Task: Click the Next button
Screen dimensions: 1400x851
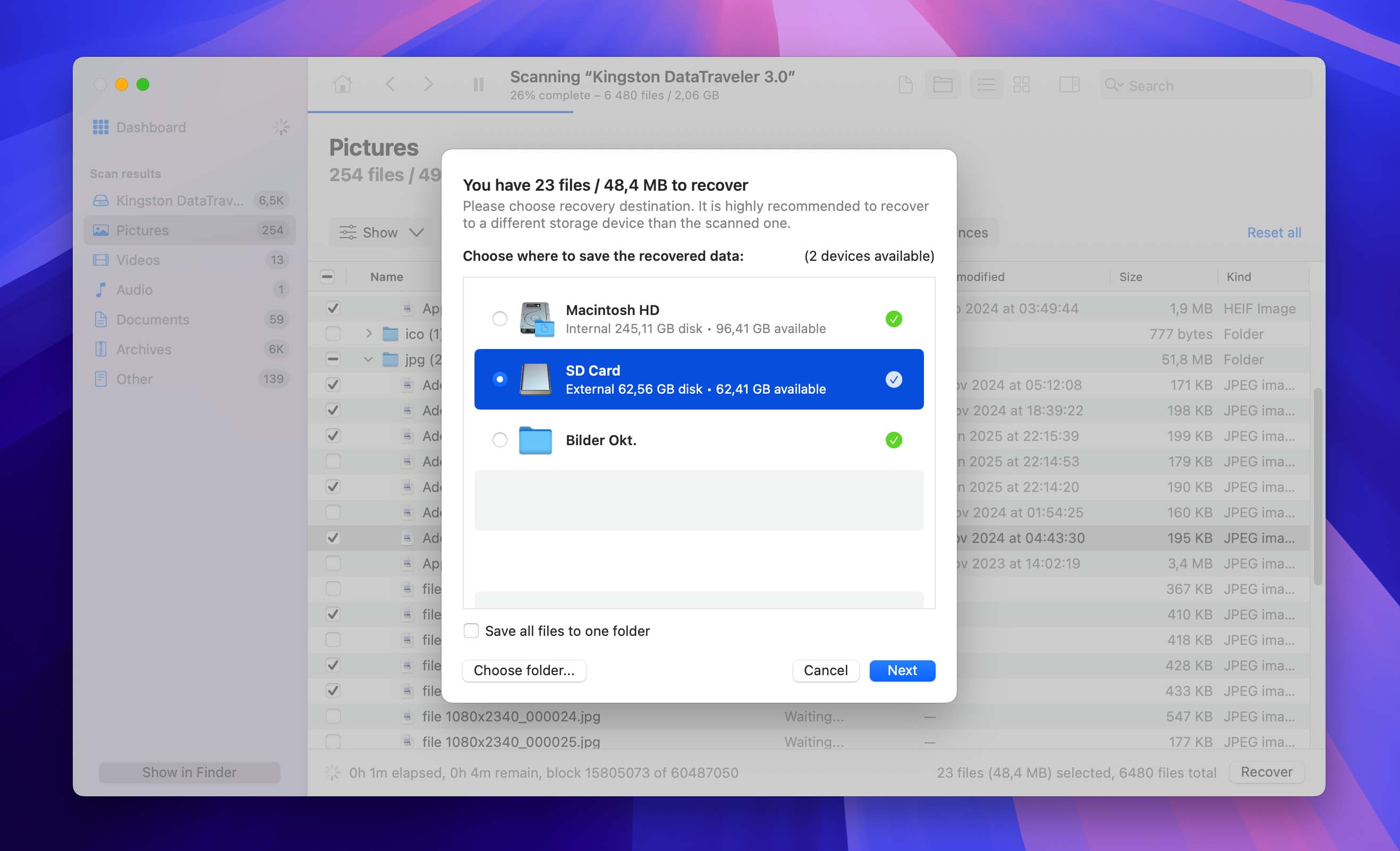Action: click(902, 670)
